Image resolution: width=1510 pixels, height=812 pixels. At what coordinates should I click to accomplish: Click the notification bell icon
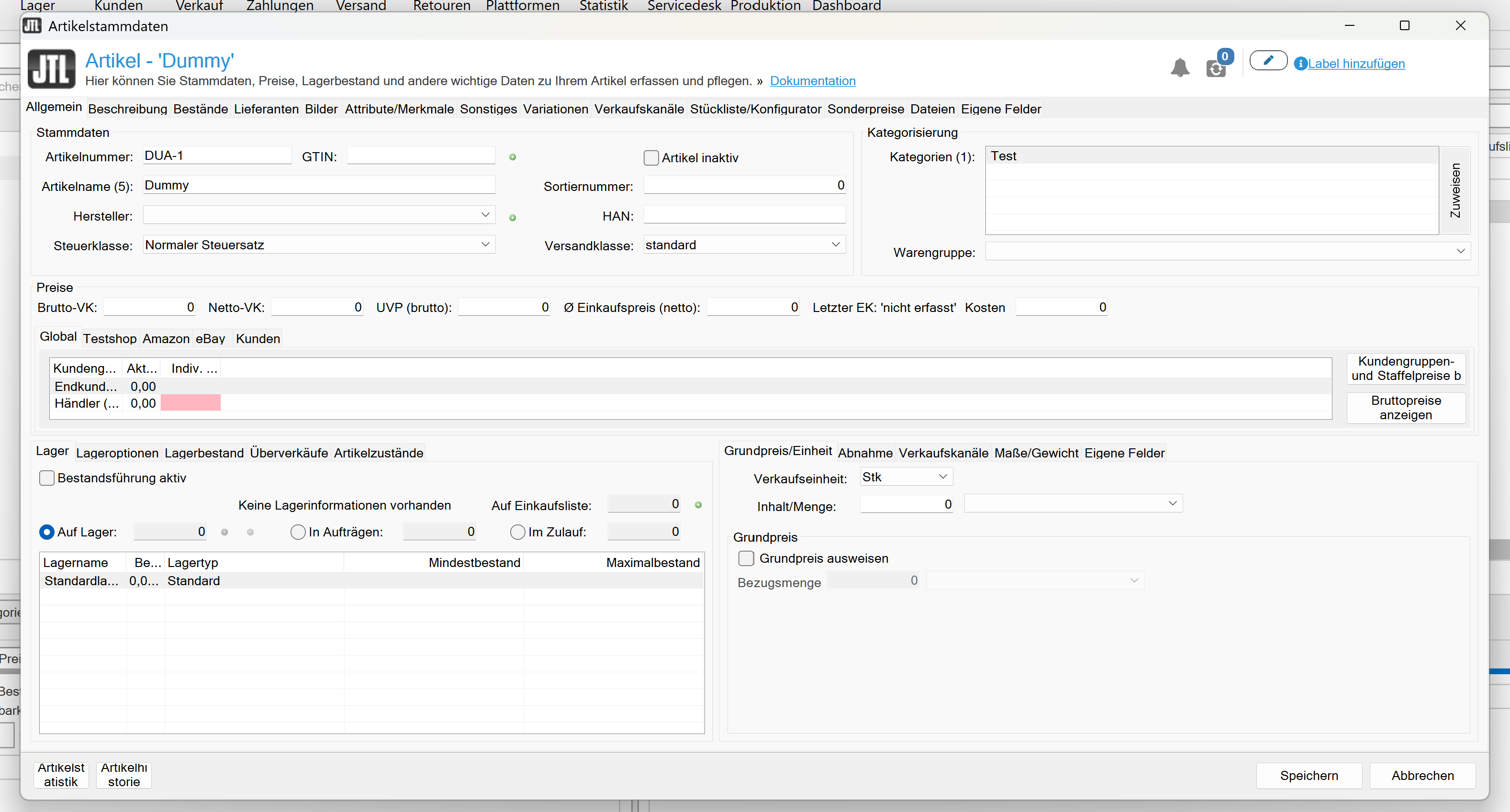tap(1179, 67)
